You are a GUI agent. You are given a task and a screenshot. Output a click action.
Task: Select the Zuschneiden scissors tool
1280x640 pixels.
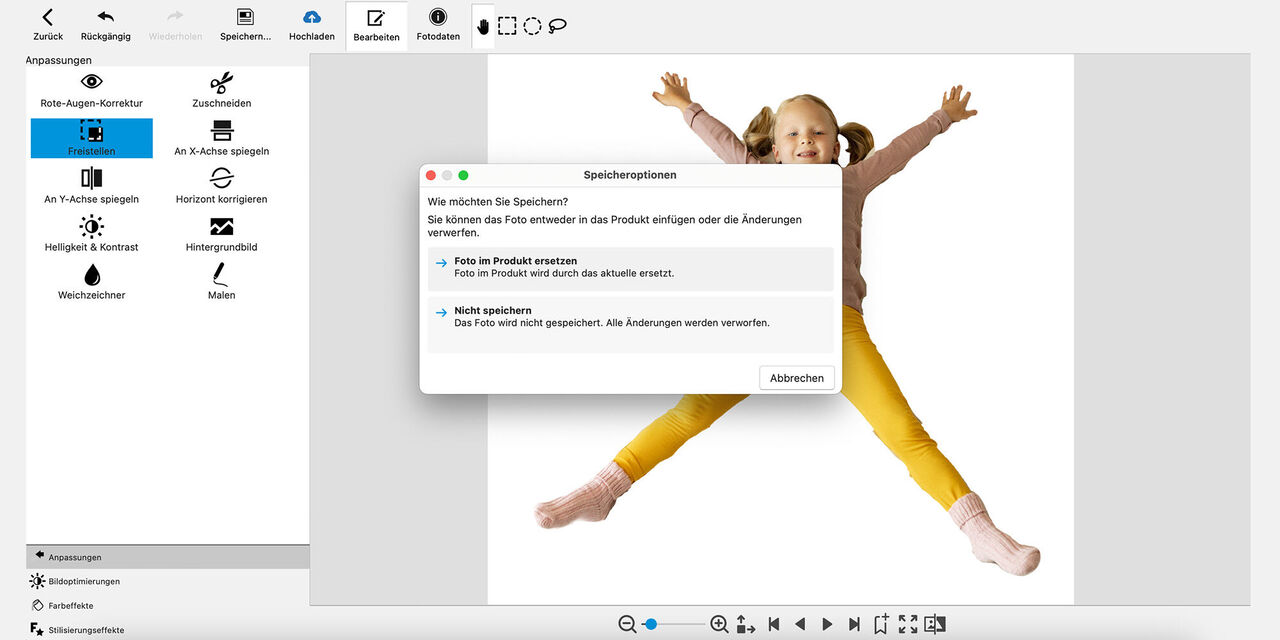[x=221, y=90]
